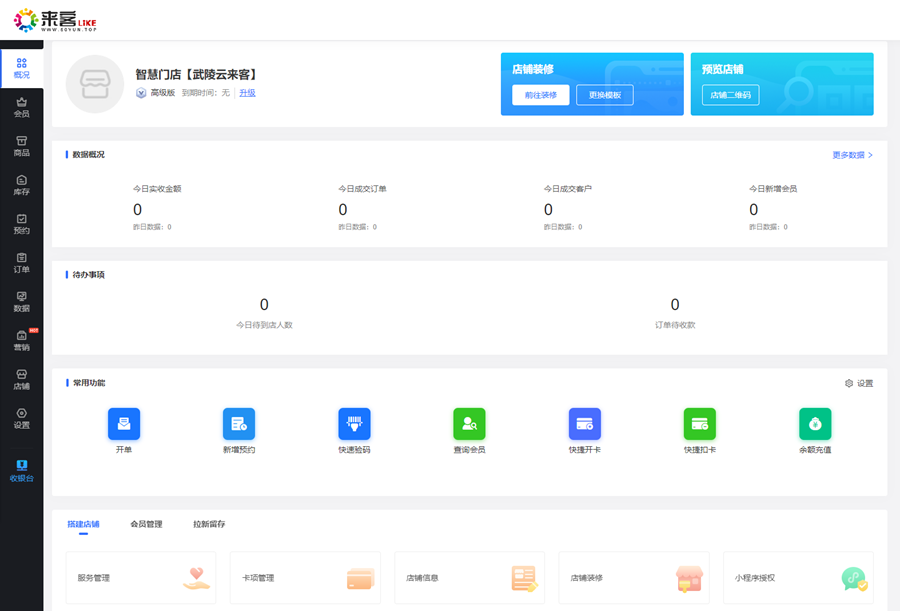The width and height of the screenshot is (900, 611).
Task: Open the 新增预约 shortcut icon
Action: point(239,424)
